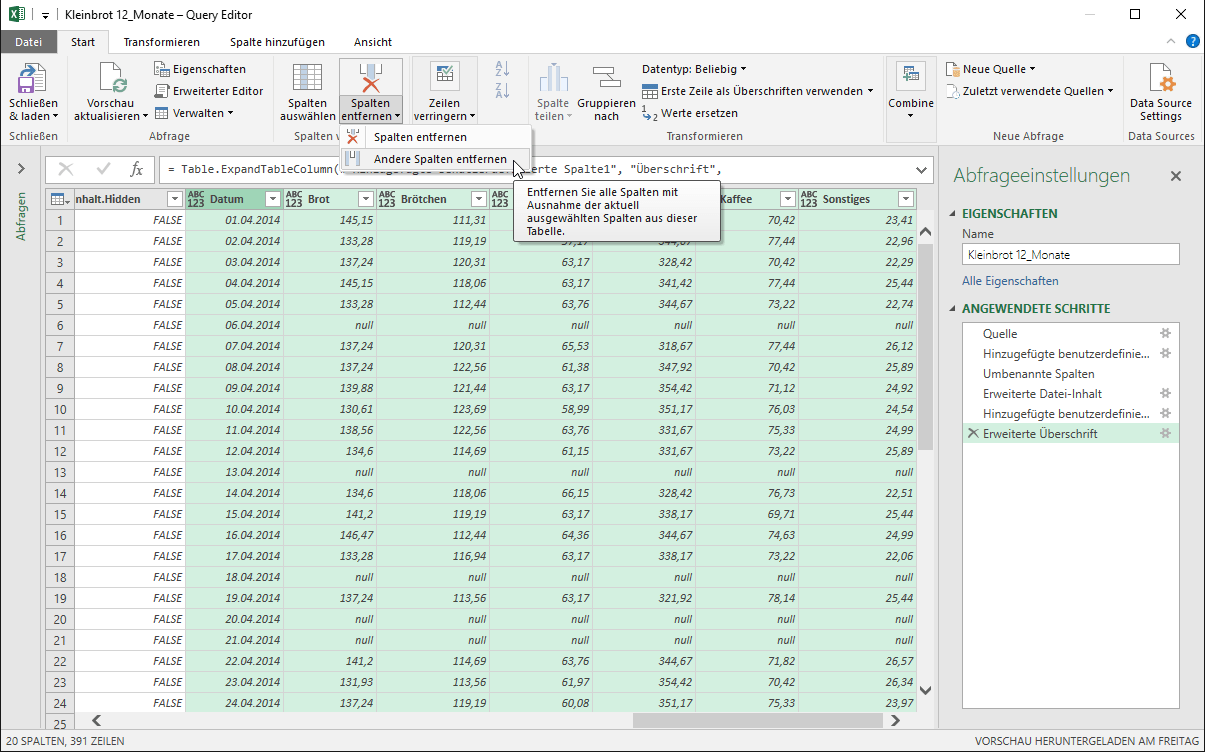This screenshot has width=1205, height=752.
Task: Click the Excel icon in the title bar
Action: click(x=15, y=15)
